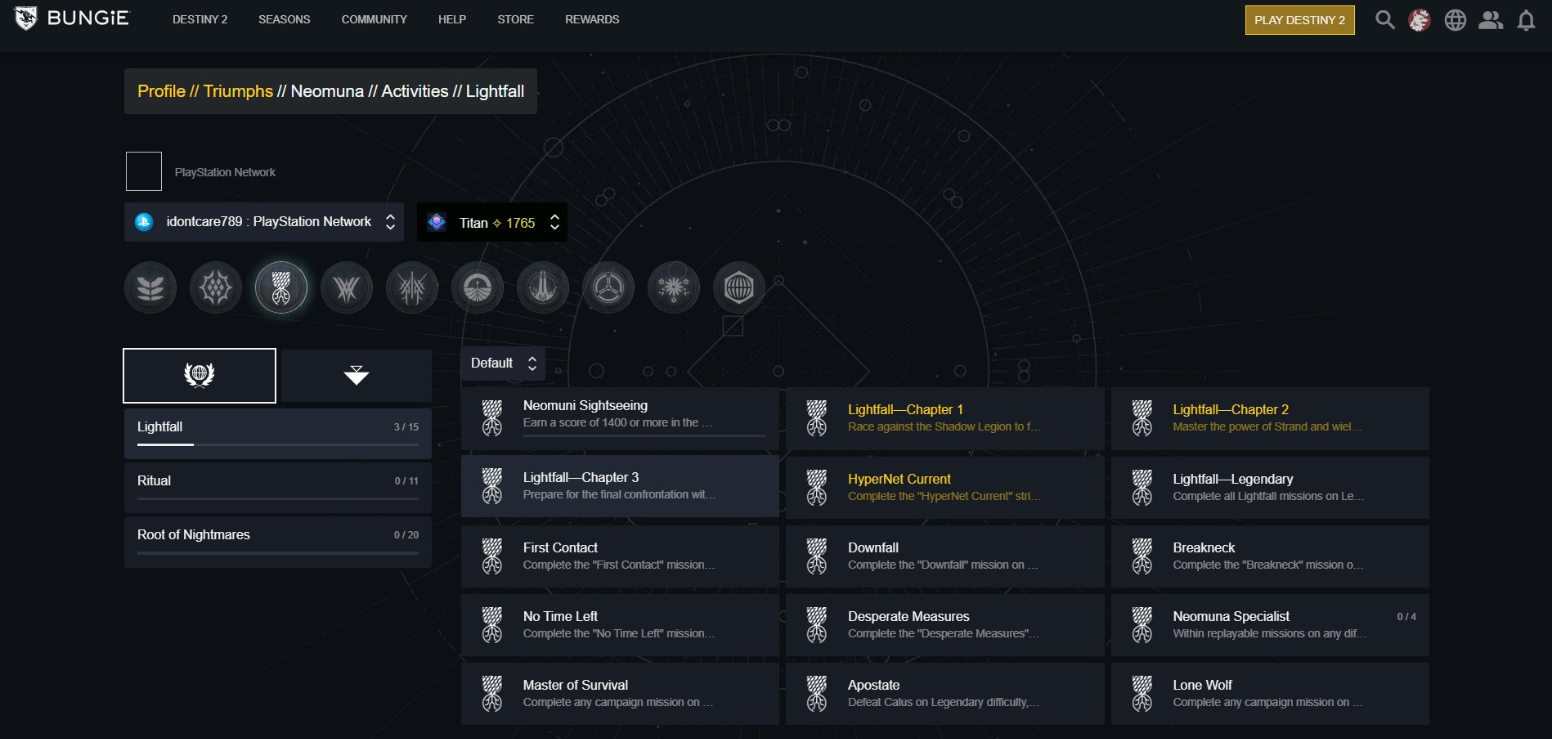Open the friends icon in header
Screen dimensions: 1552x739
1491,20
